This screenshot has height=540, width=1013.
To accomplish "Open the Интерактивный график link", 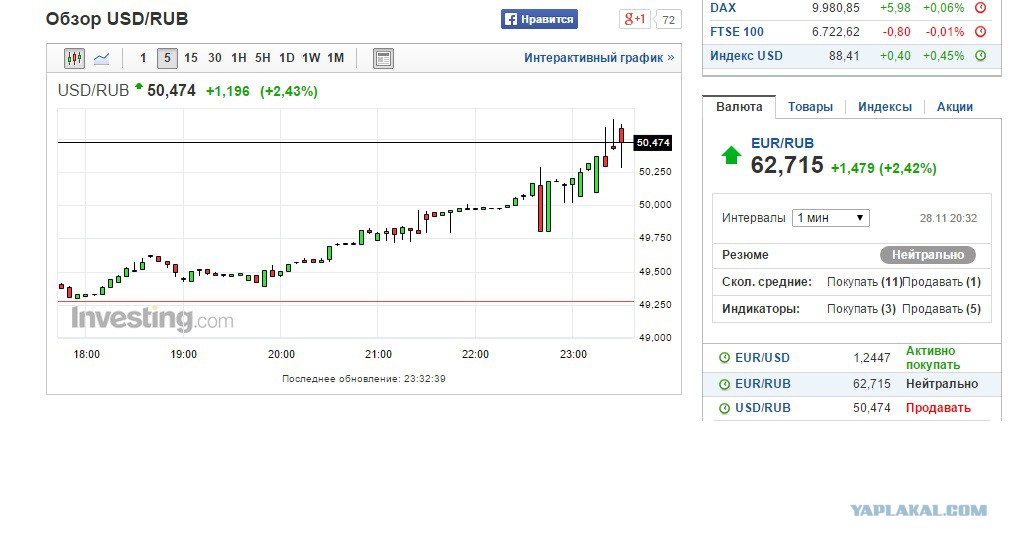I will point(599,58).
